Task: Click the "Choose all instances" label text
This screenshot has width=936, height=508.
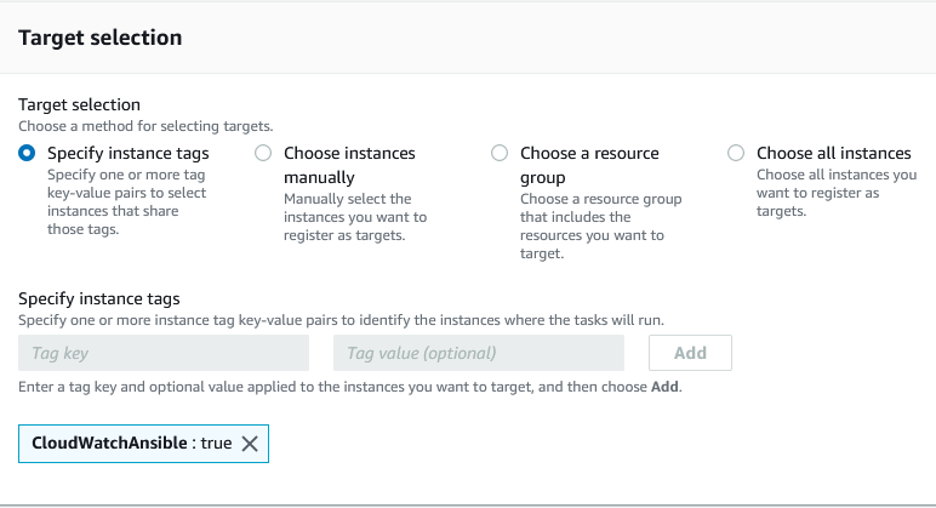Action: click(833, 153)
